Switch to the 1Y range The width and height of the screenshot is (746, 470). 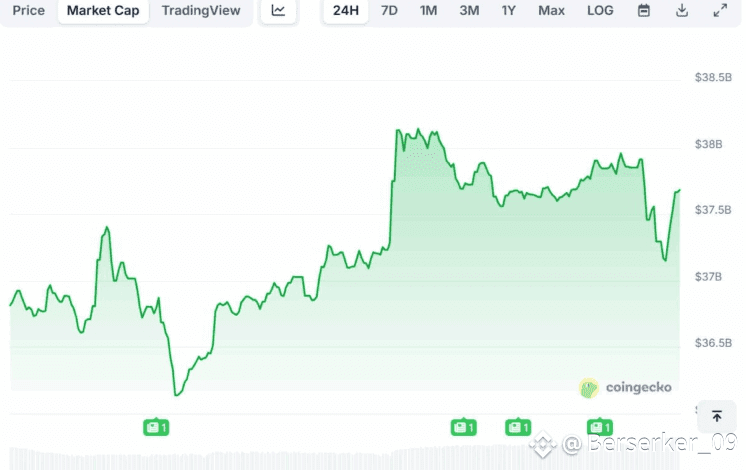[x=509, y=11]
